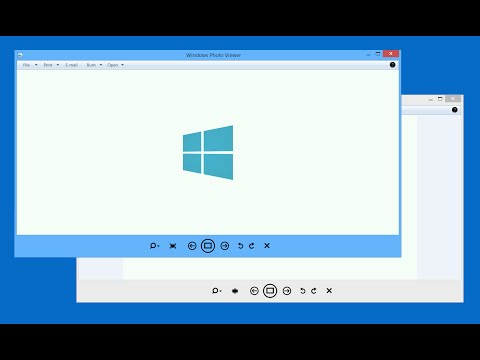Expand the arrow next to Burn
Viewport: 480px width, 360px height.
[x=101, y=65]
